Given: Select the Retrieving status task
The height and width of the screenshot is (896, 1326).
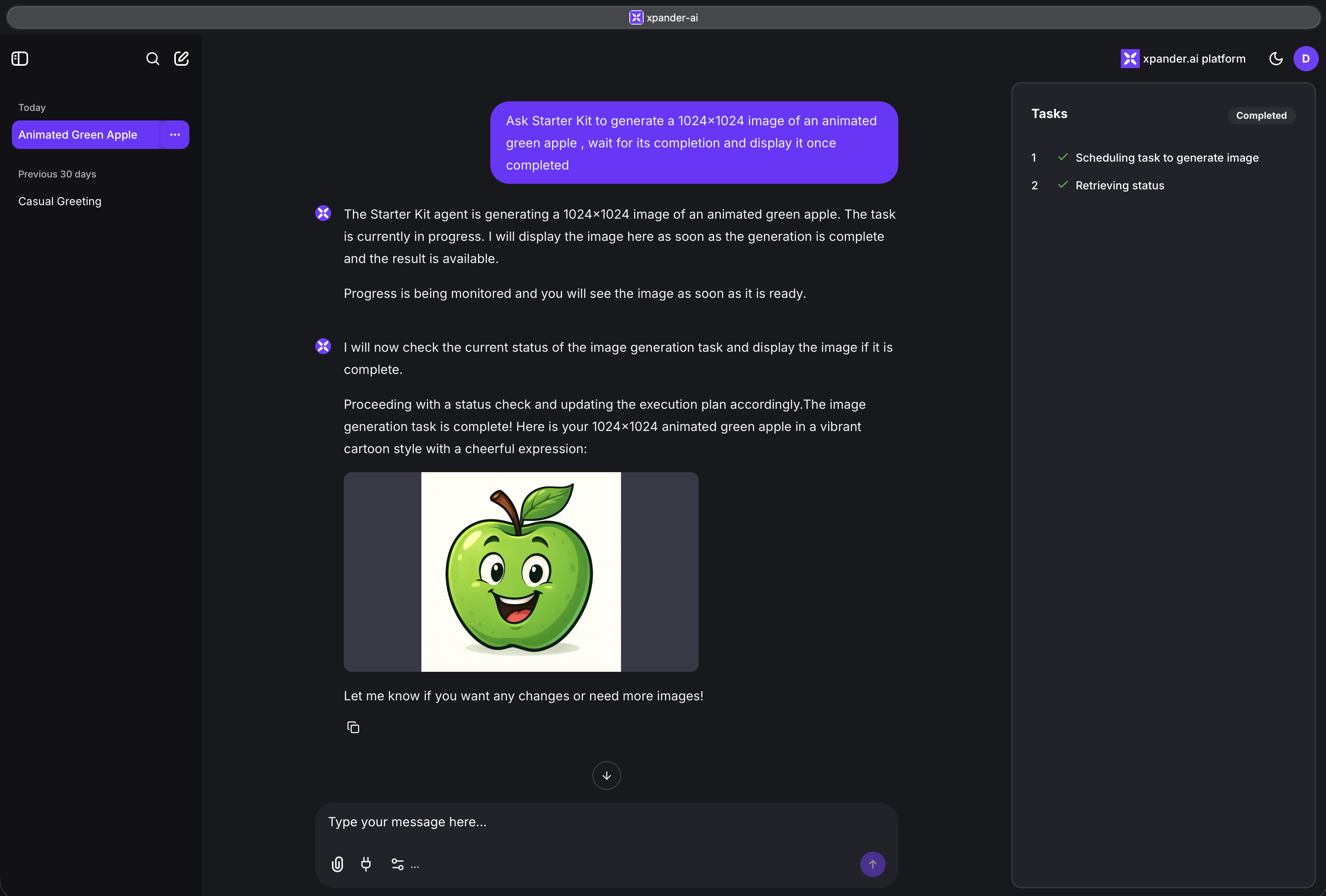Looking at the screenshot, I should [x=1119, y=185].
